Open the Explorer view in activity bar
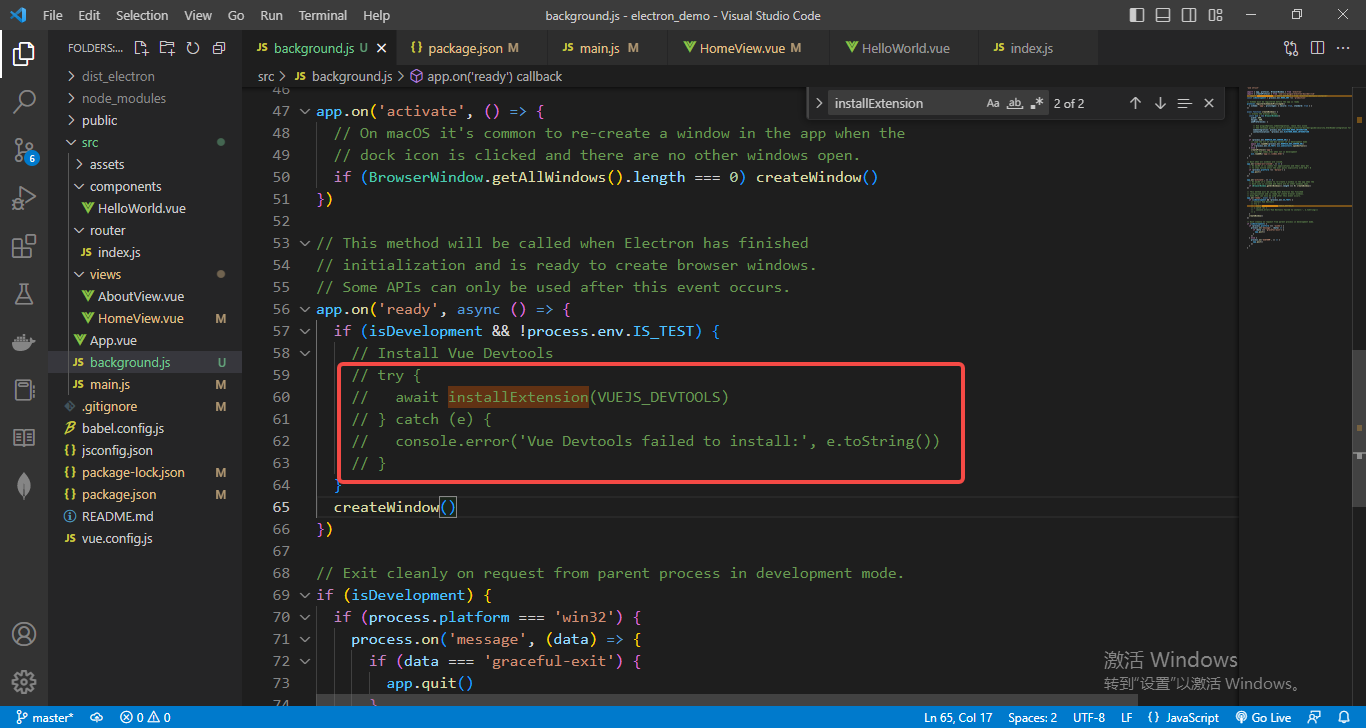The image size is (1366, 728). coord(24,54)
